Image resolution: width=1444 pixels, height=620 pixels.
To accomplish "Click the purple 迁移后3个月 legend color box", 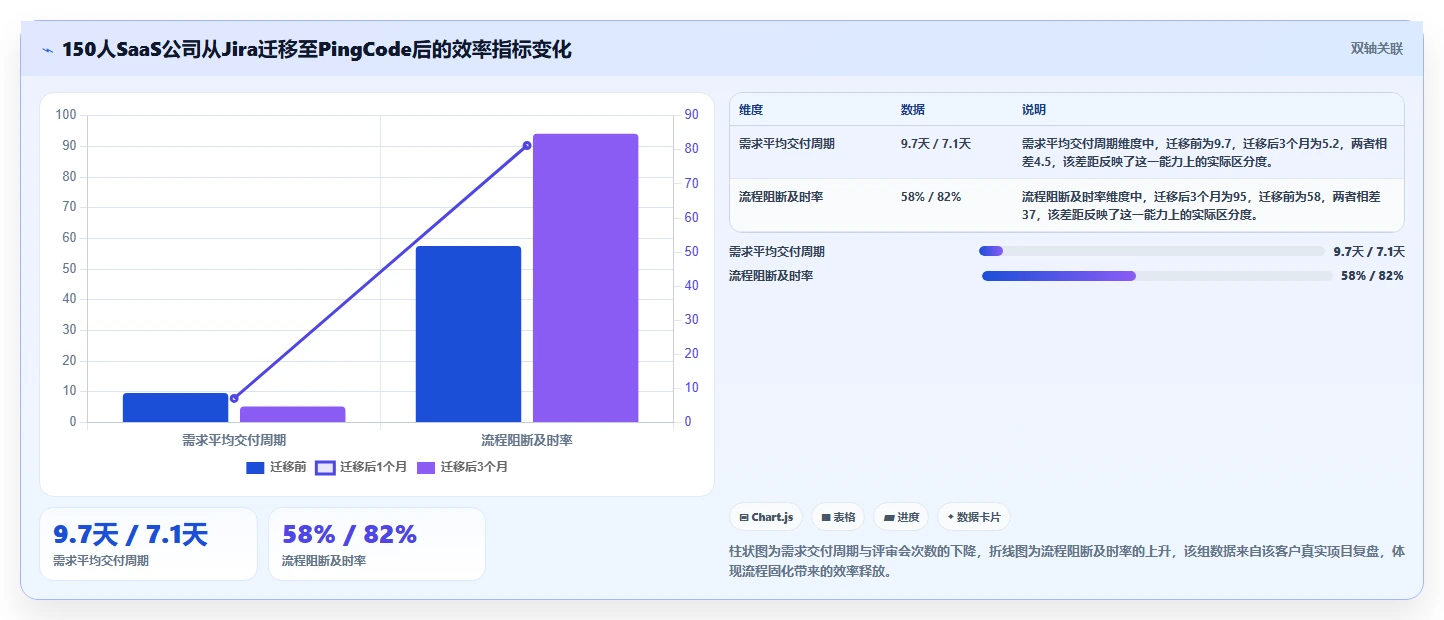I will tap(425, 467).
